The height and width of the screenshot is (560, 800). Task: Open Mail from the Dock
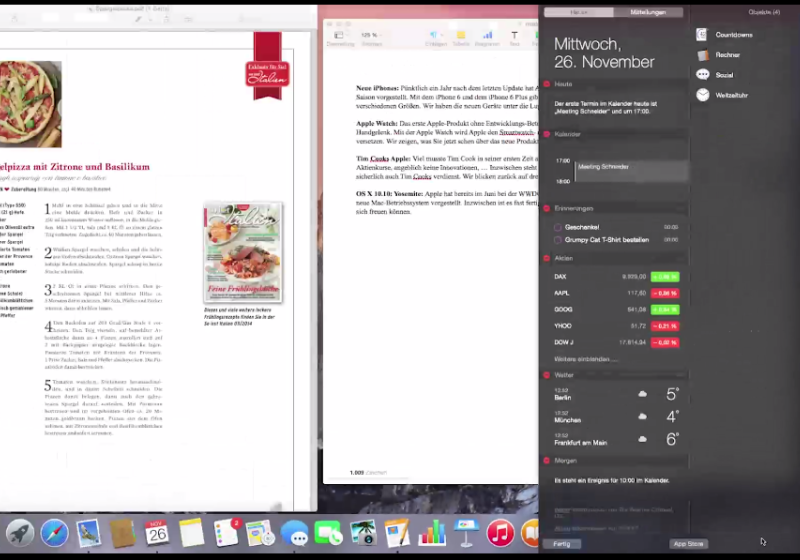[x=88, y=533]
